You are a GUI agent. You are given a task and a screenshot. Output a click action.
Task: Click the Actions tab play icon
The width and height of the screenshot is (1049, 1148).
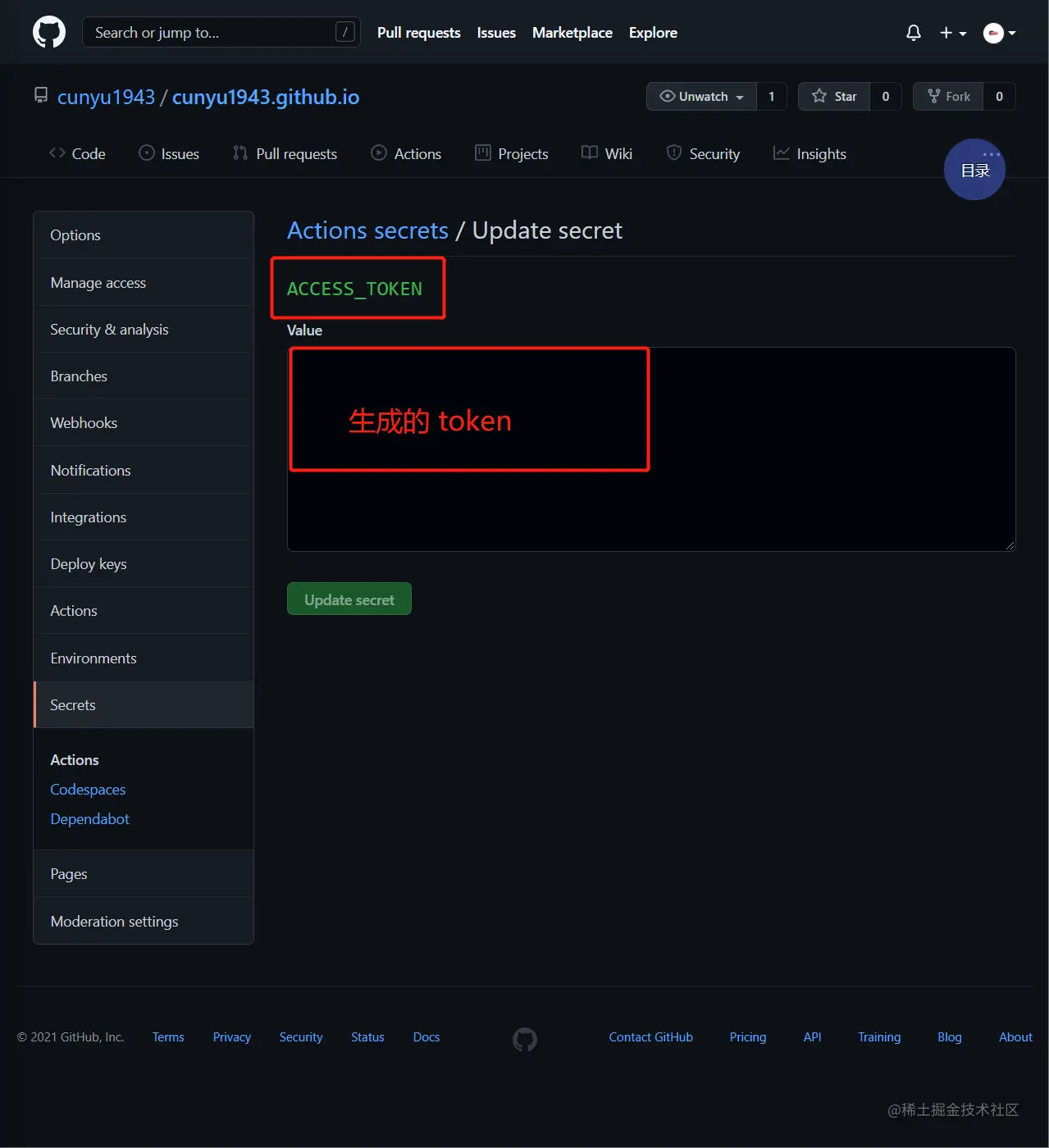tap(379, 153)
